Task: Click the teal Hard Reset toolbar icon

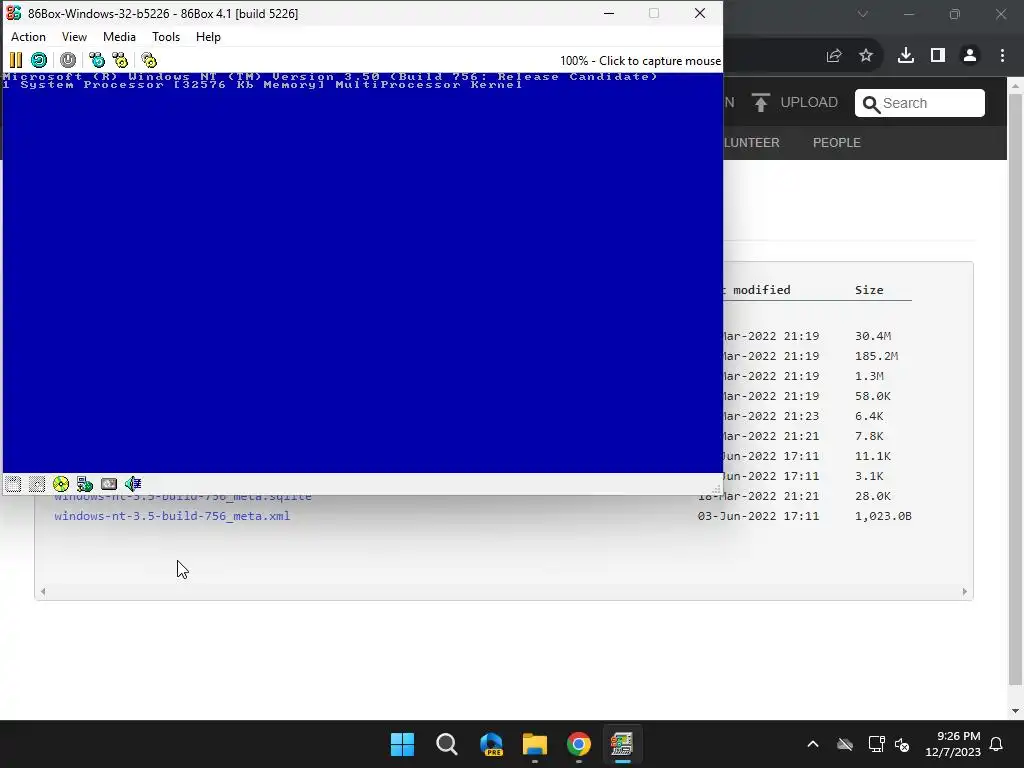Action: (x=39, y=60)
